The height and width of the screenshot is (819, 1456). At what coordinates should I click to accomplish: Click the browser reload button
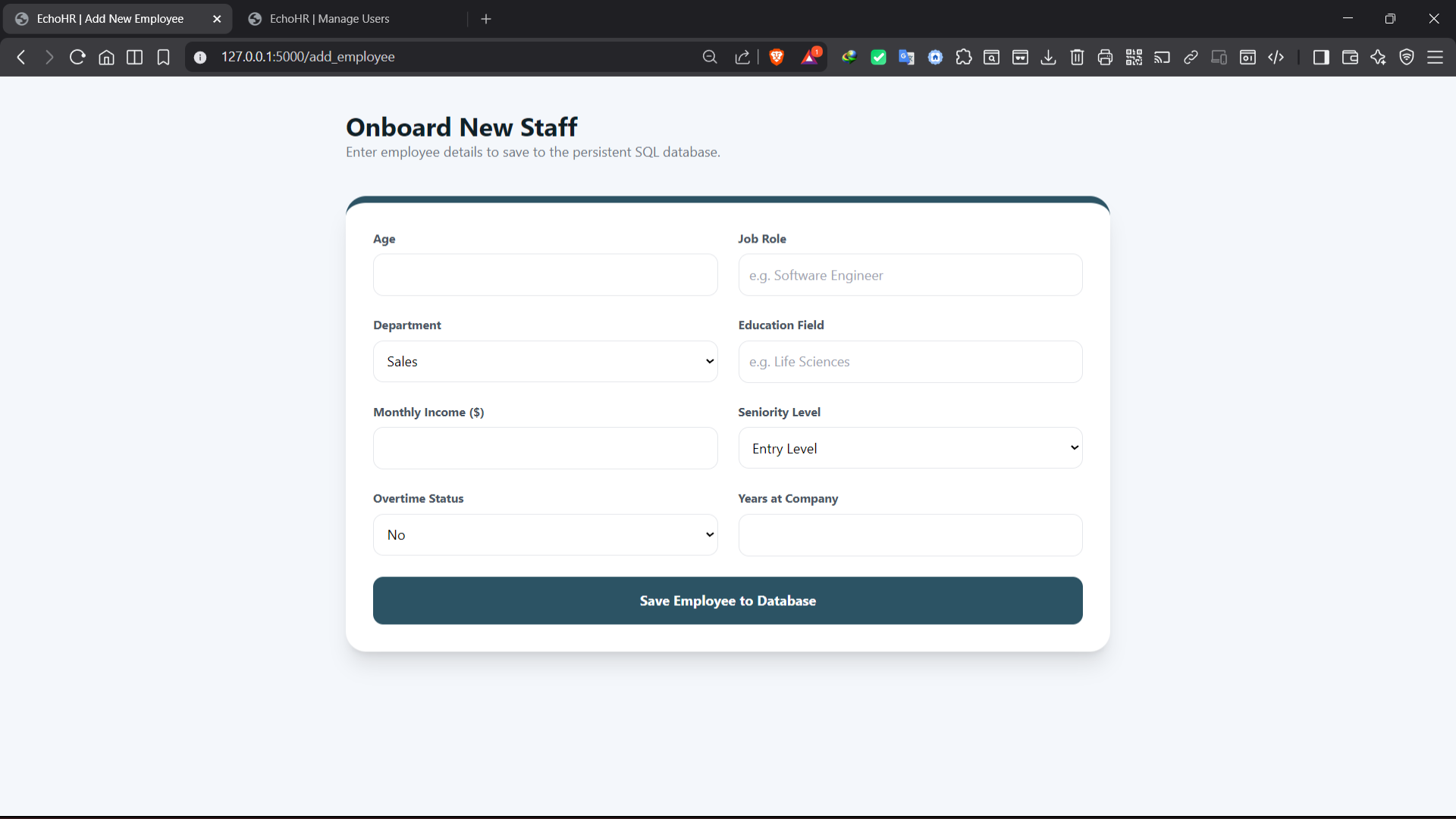(77, 57)
